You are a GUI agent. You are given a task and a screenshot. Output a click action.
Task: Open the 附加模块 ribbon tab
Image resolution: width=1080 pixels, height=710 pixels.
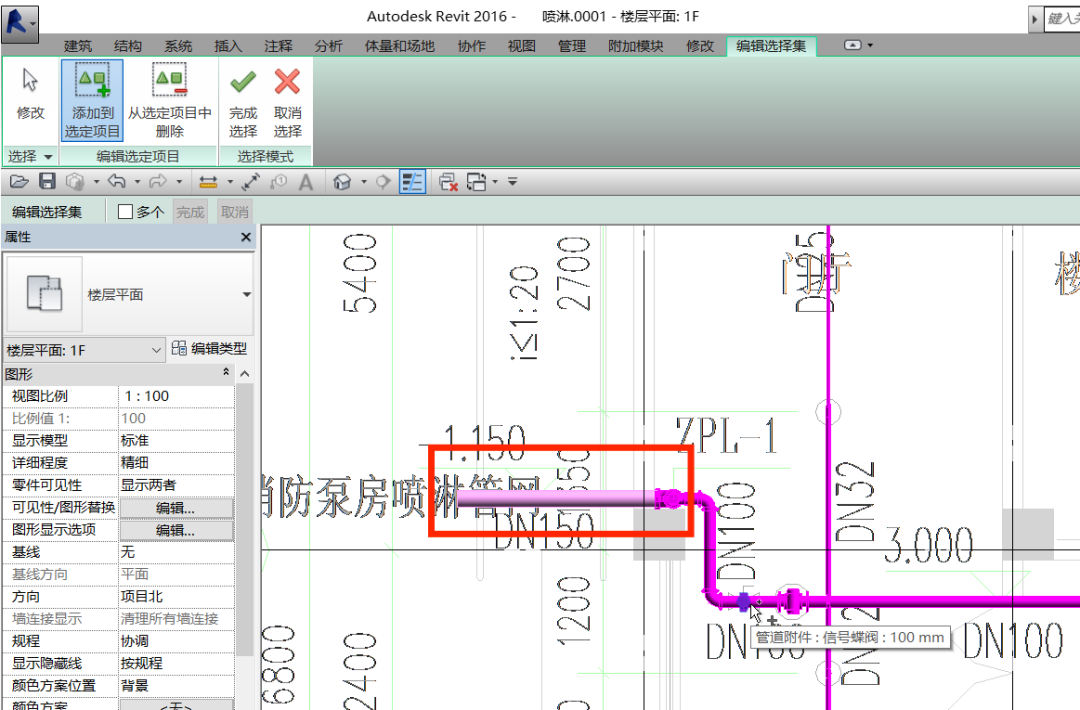(x=636, y=46)
